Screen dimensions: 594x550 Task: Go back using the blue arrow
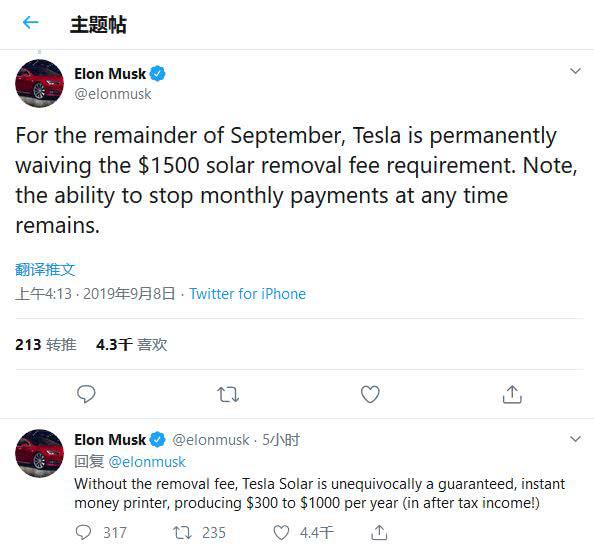(x=30, y=23)
